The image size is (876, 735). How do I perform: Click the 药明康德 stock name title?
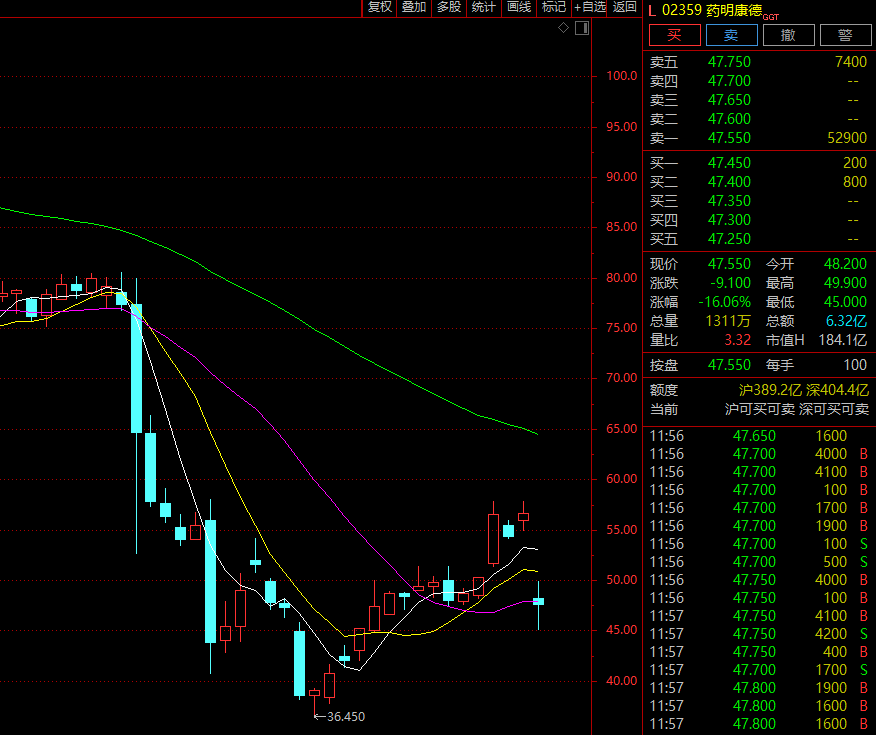pos(733,11)
